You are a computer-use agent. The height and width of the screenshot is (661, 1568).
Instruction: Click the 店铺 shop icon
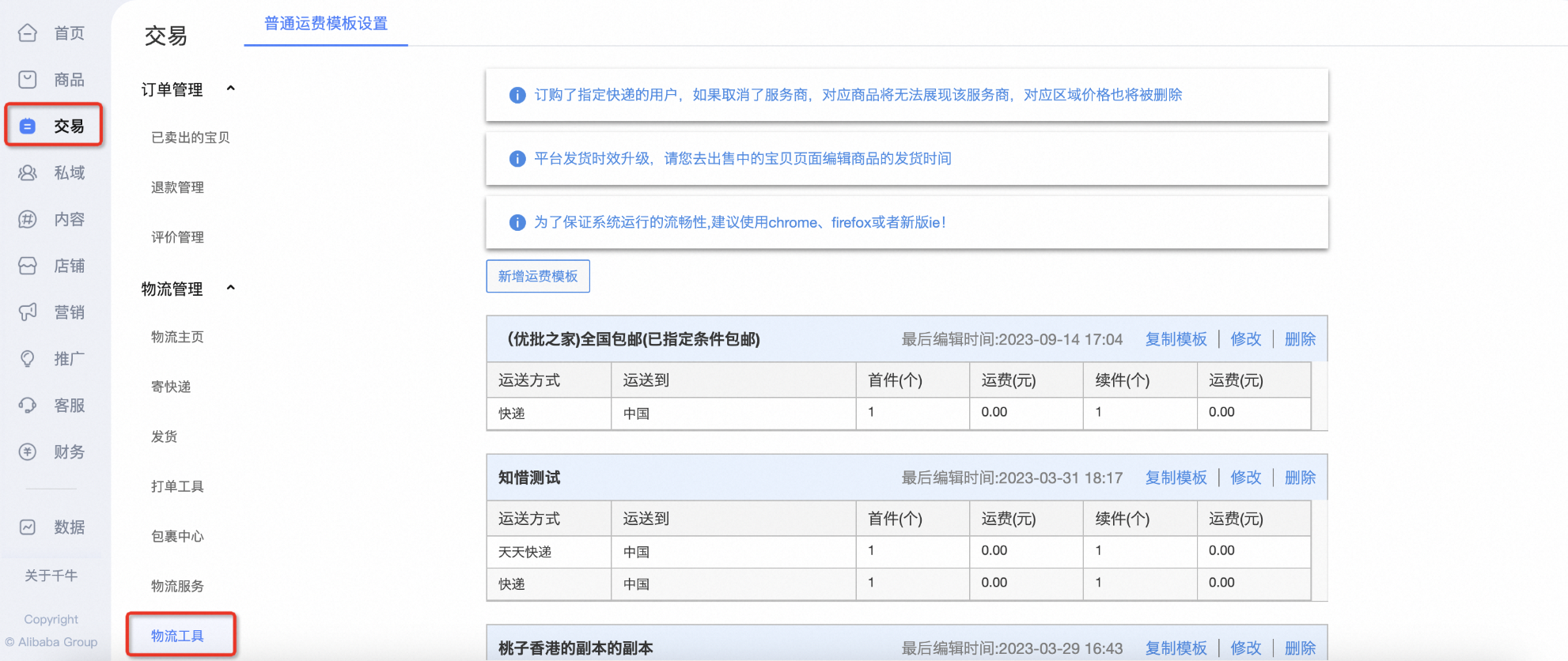pyautogui.click(x=28, y=266)
